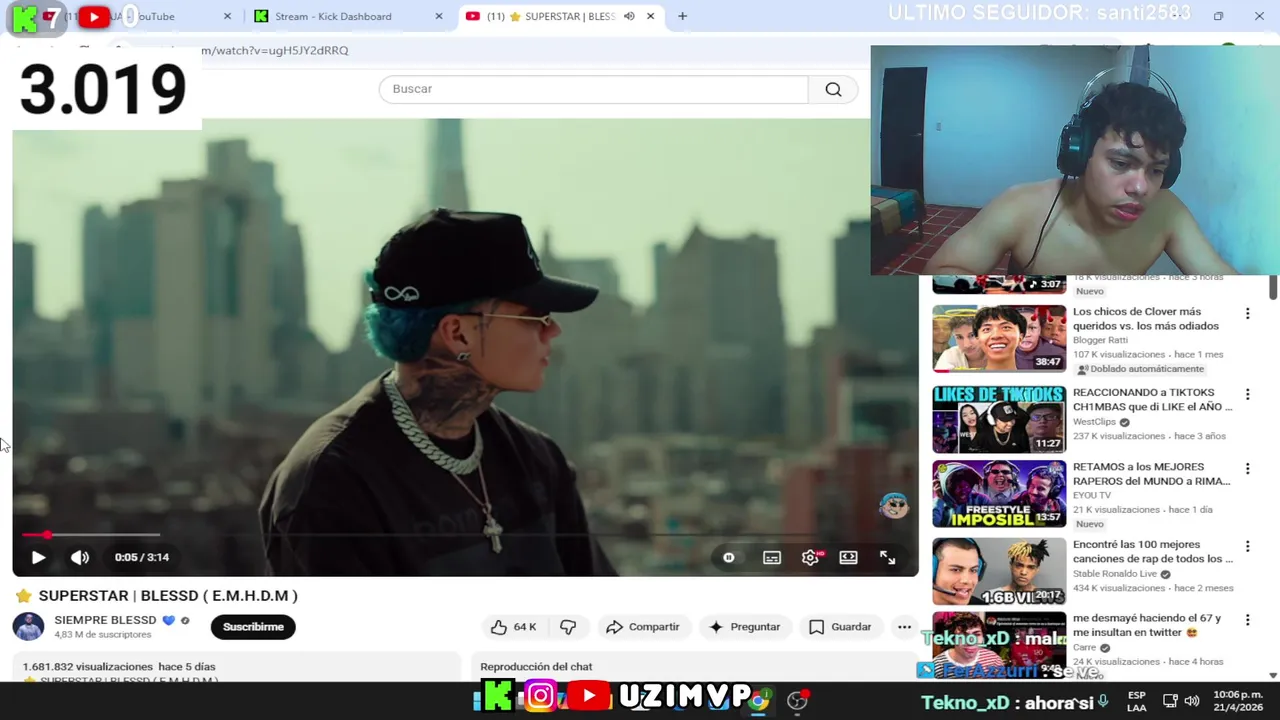Open the ESP LAA language indicator
Viewport: 1280px width, 720px height.
tap(1137, 701)
